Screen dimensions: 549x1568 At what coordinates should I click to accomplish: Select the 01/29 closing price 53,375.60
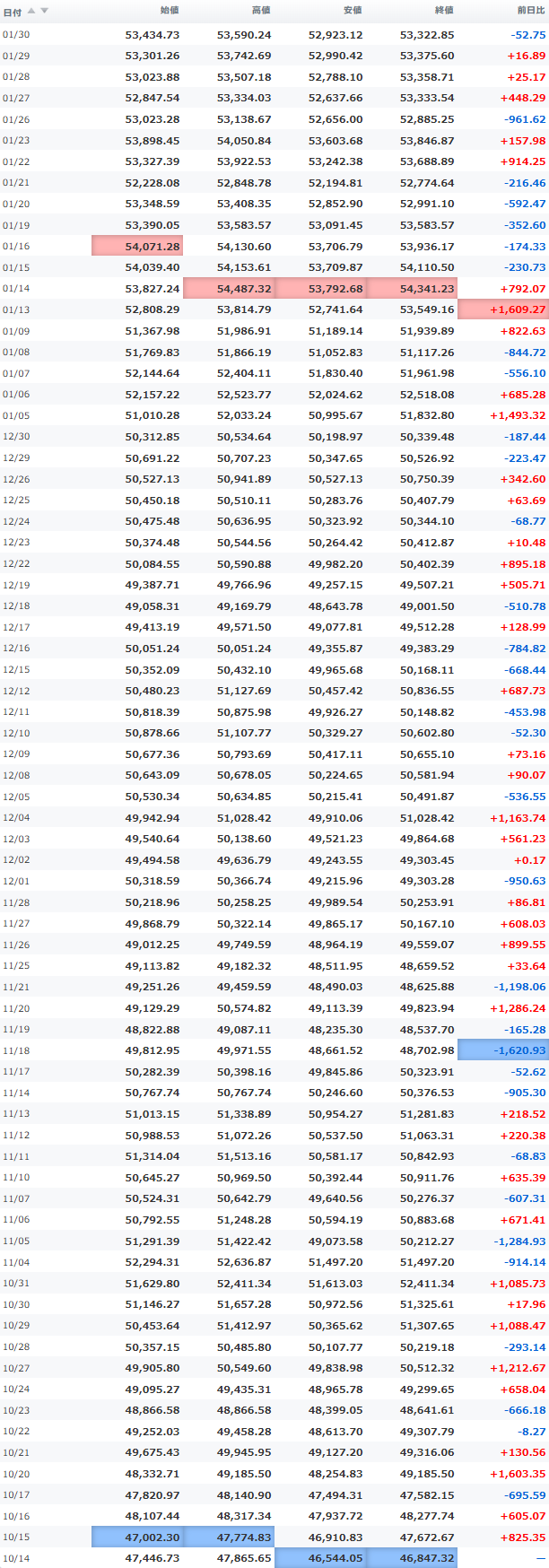coord(427,56)
